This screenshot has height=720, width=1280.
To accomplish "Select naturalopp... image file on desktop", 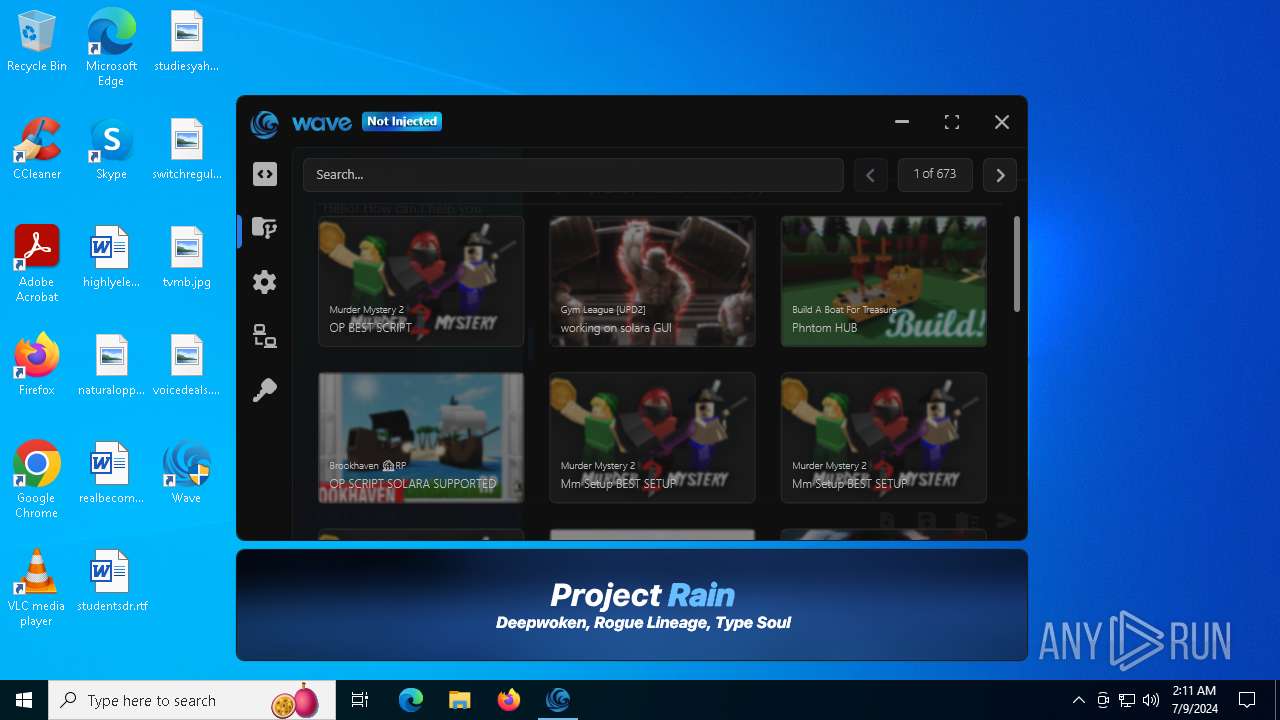I will click(111, 365).
